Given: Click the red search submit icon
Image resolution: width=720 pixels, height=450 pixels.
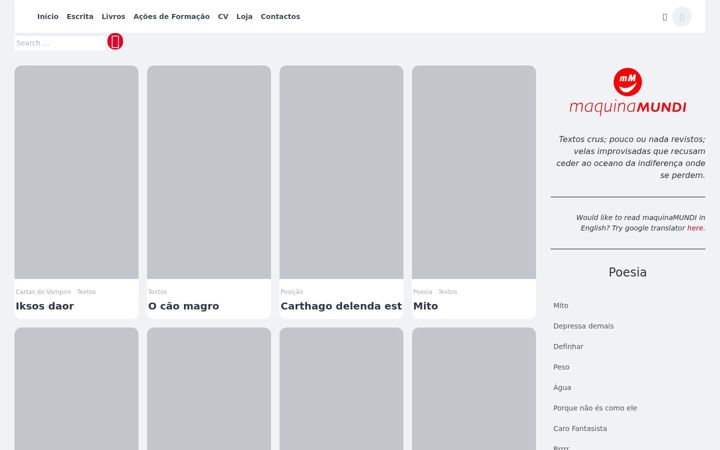Looking at the screenshot, I should pyautogui.click(x=115, y=42).
